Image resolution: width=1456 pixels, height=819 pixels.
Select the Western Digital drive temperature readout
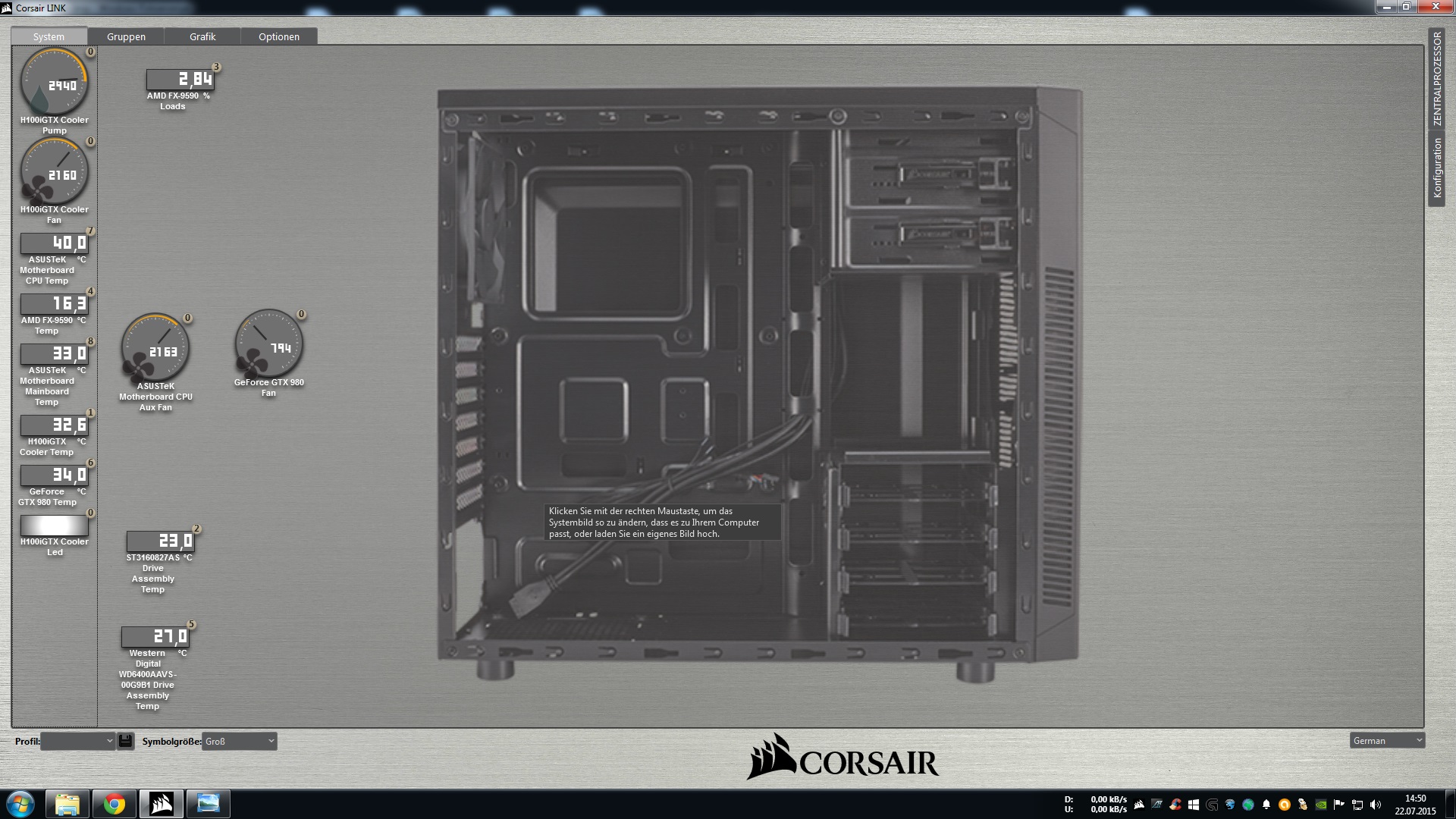[155, 636]
